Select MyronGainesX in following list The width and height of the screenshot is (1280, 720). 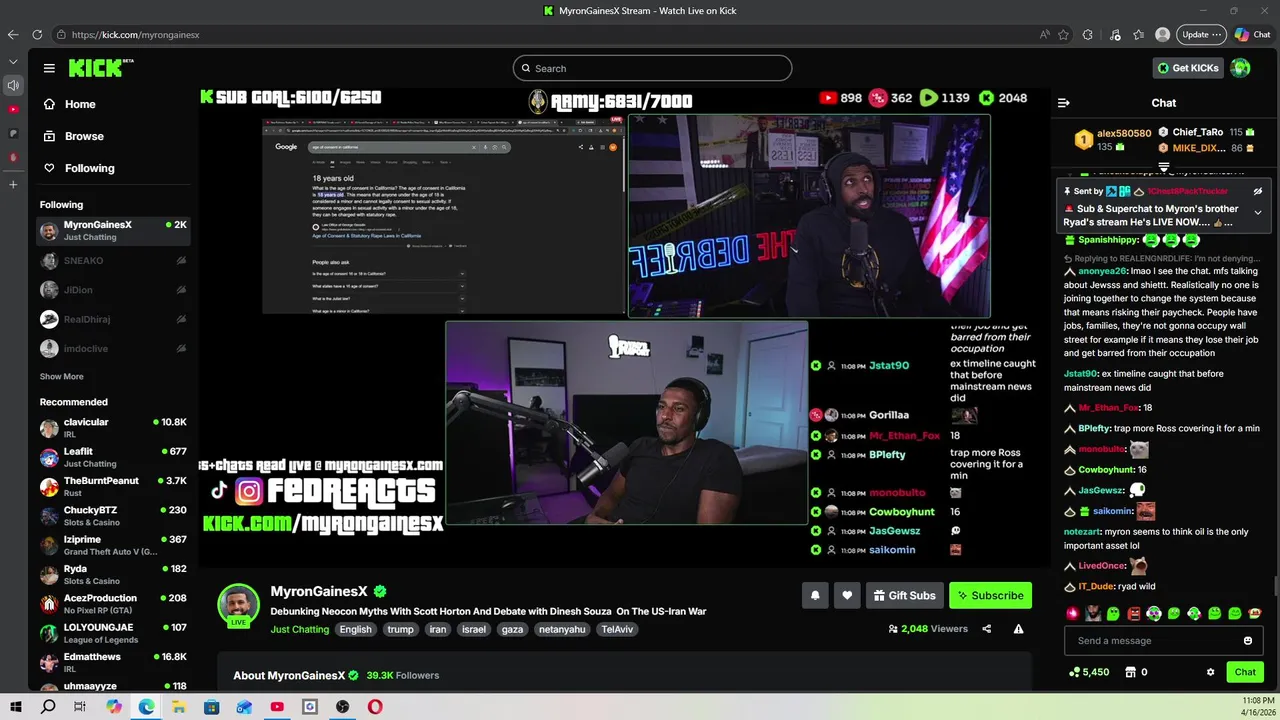[x=113, y=231]
